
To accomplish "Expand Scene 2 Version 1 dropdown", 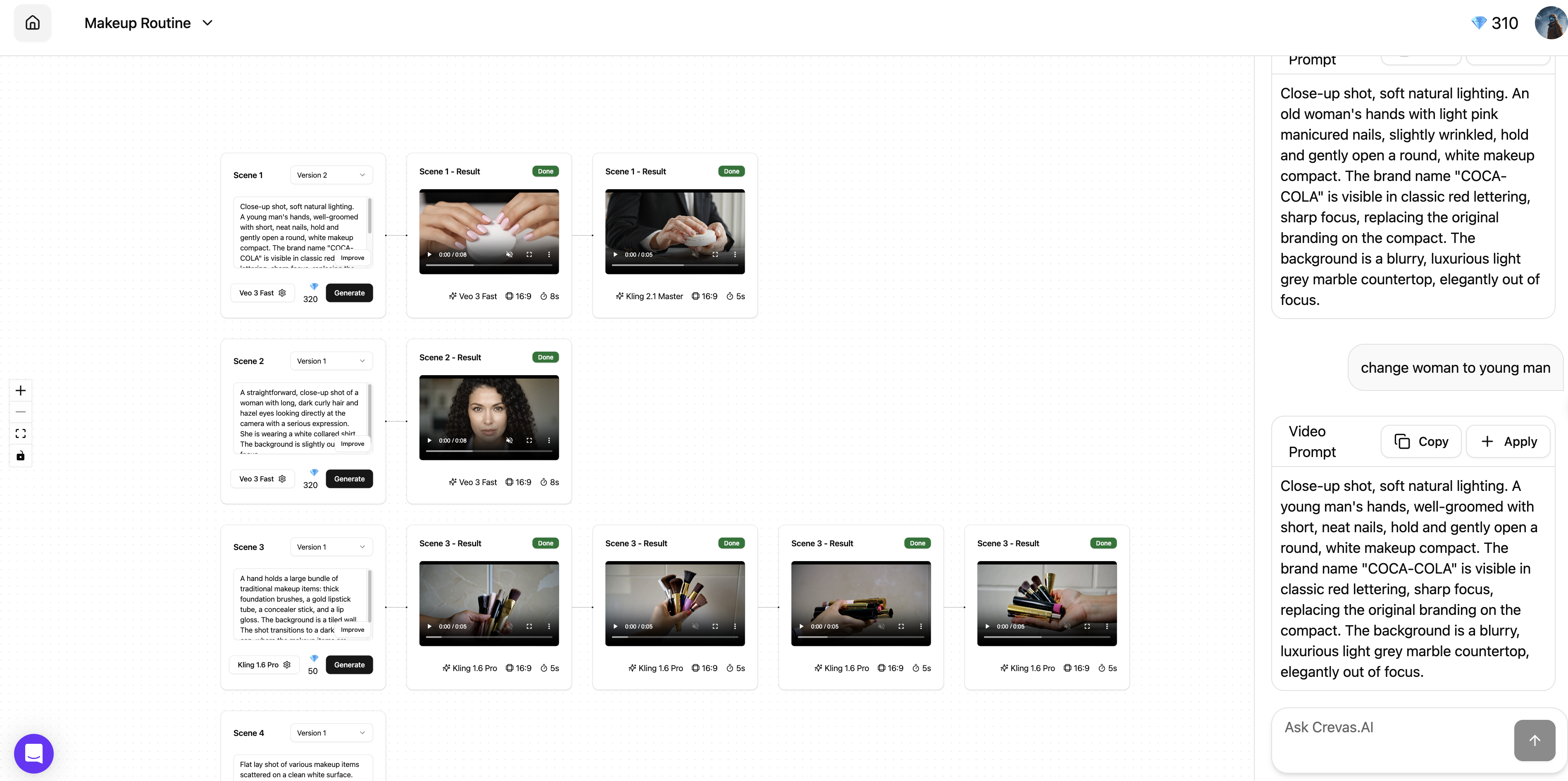I will point(331,361).
